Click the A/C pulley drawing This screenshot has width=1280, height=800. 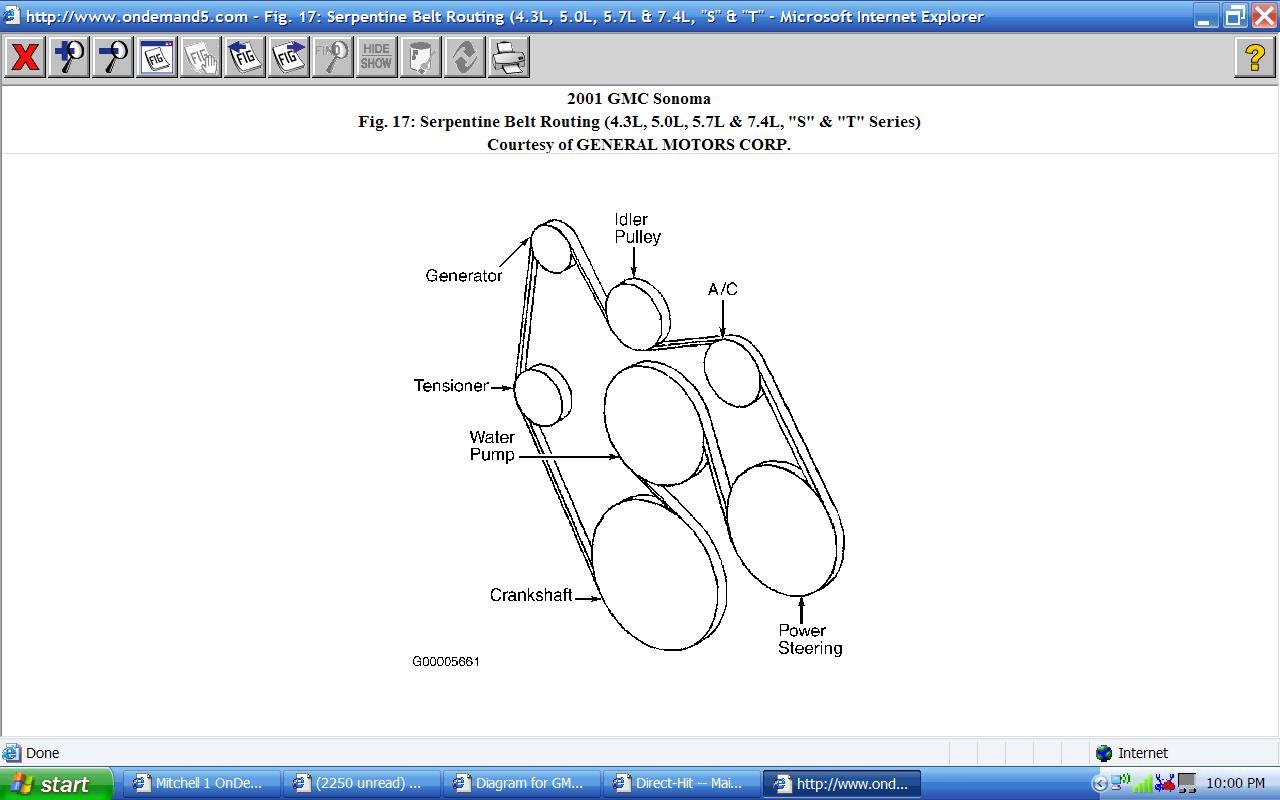732,372
